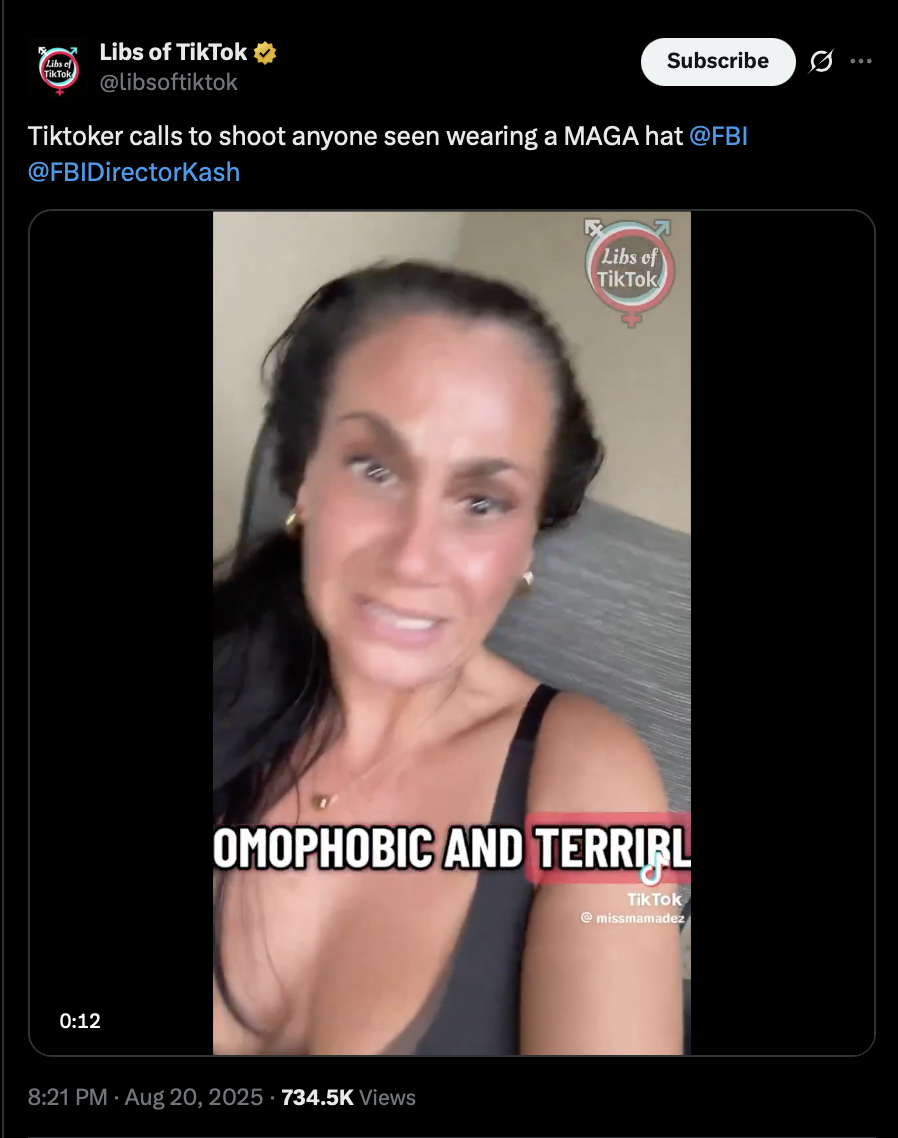Click the Aug 20, 2025 date
This screenshot has height=1138, width=898.
[x=194, y=1097]
